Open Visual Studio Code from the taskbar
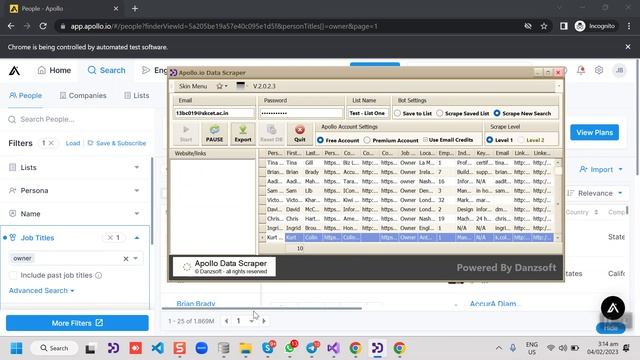The image size is (640, 360). pos(158,348)
